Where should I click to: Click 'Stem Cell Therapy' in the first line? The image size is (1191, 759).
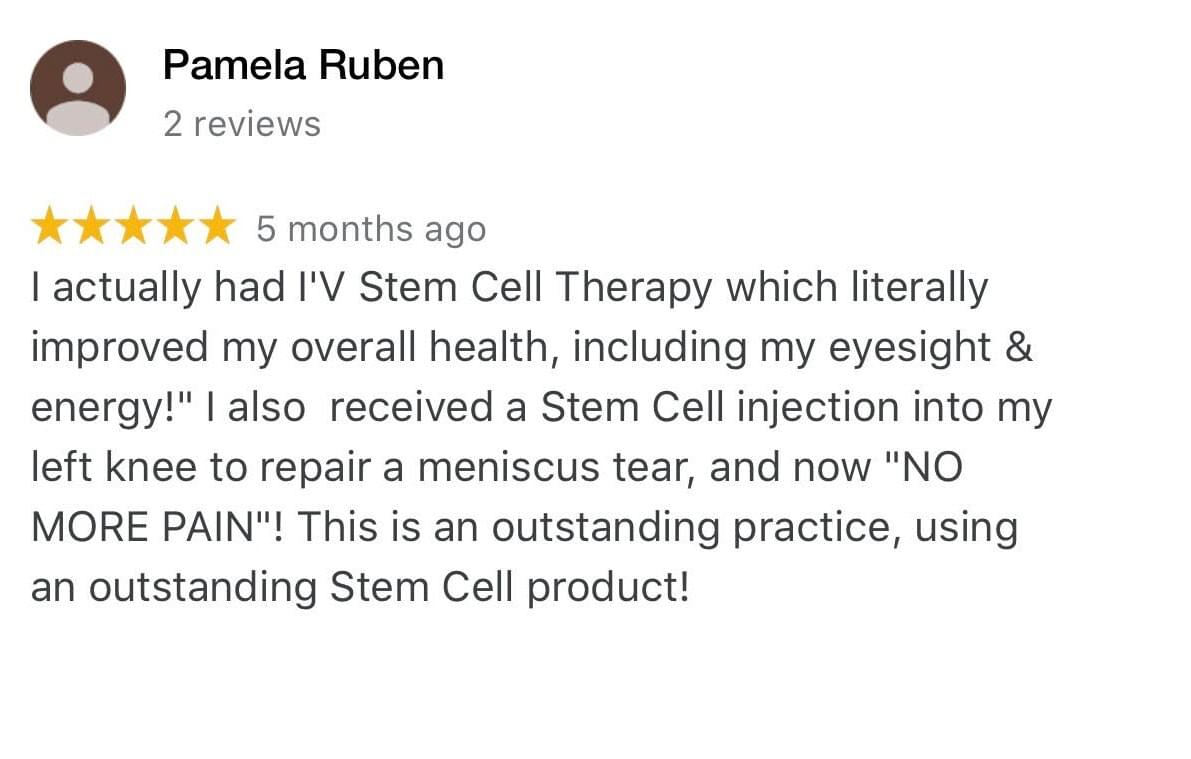[535, 288]
